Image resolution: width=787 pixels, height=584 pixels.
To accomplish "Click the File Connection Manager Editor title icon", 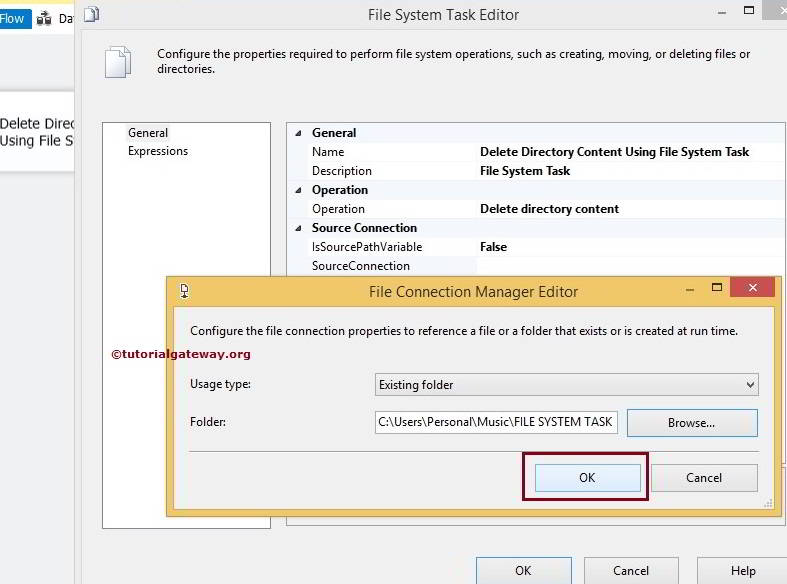I will point(184,291).
